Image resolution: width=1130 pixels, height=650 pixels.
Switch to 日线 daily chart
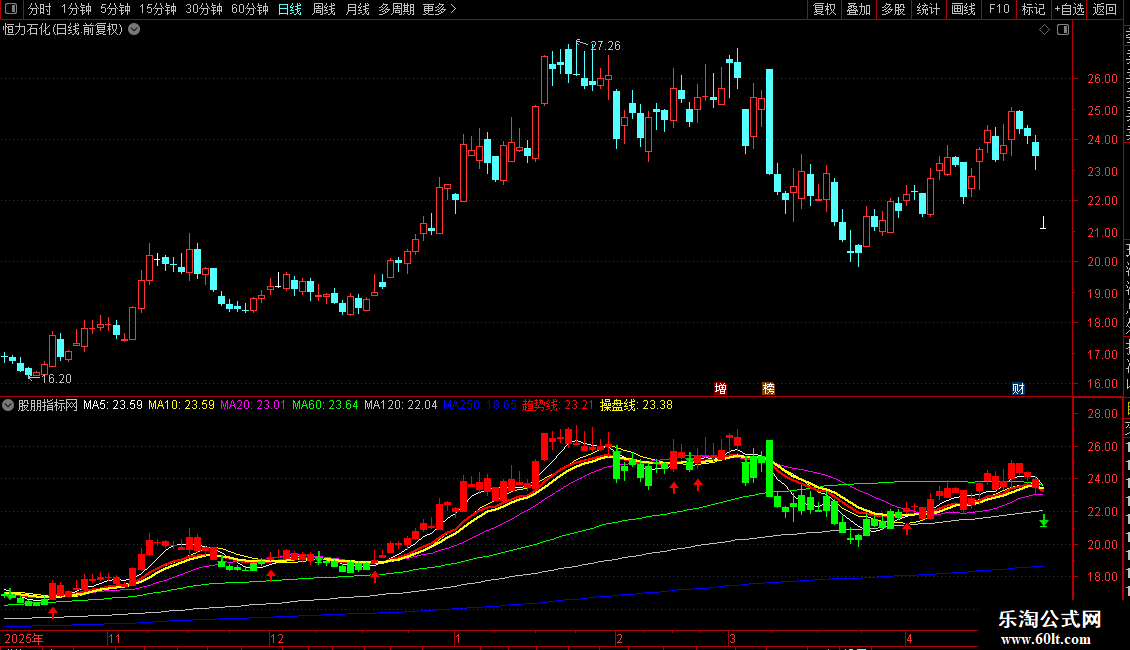click(x=290, y=9)
